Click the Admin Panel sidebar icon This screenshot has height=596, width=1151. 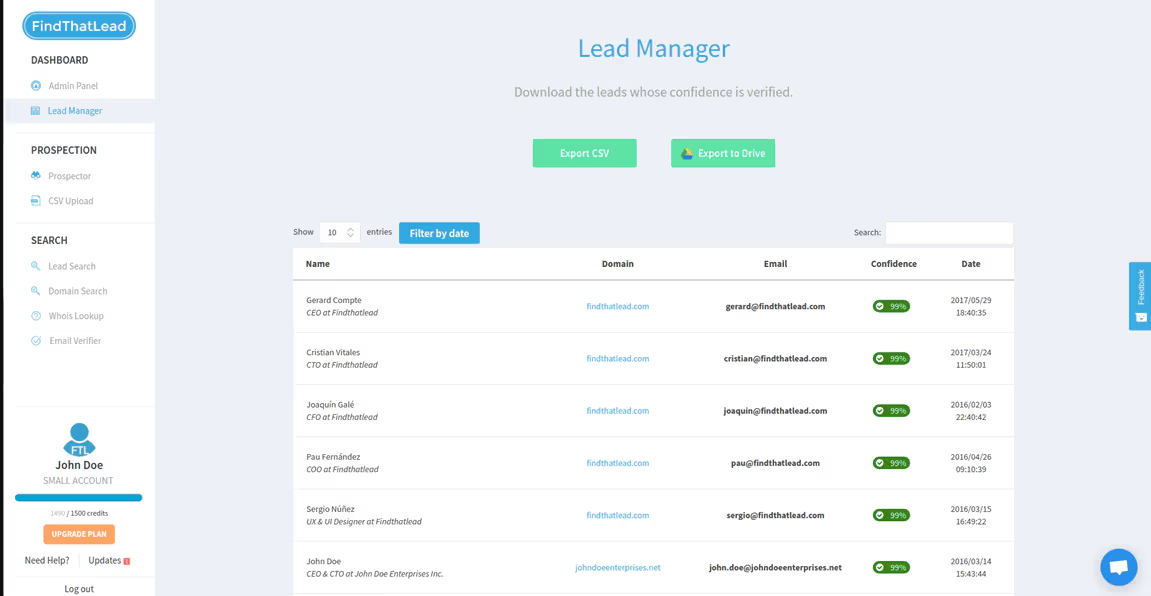point(35,86)
